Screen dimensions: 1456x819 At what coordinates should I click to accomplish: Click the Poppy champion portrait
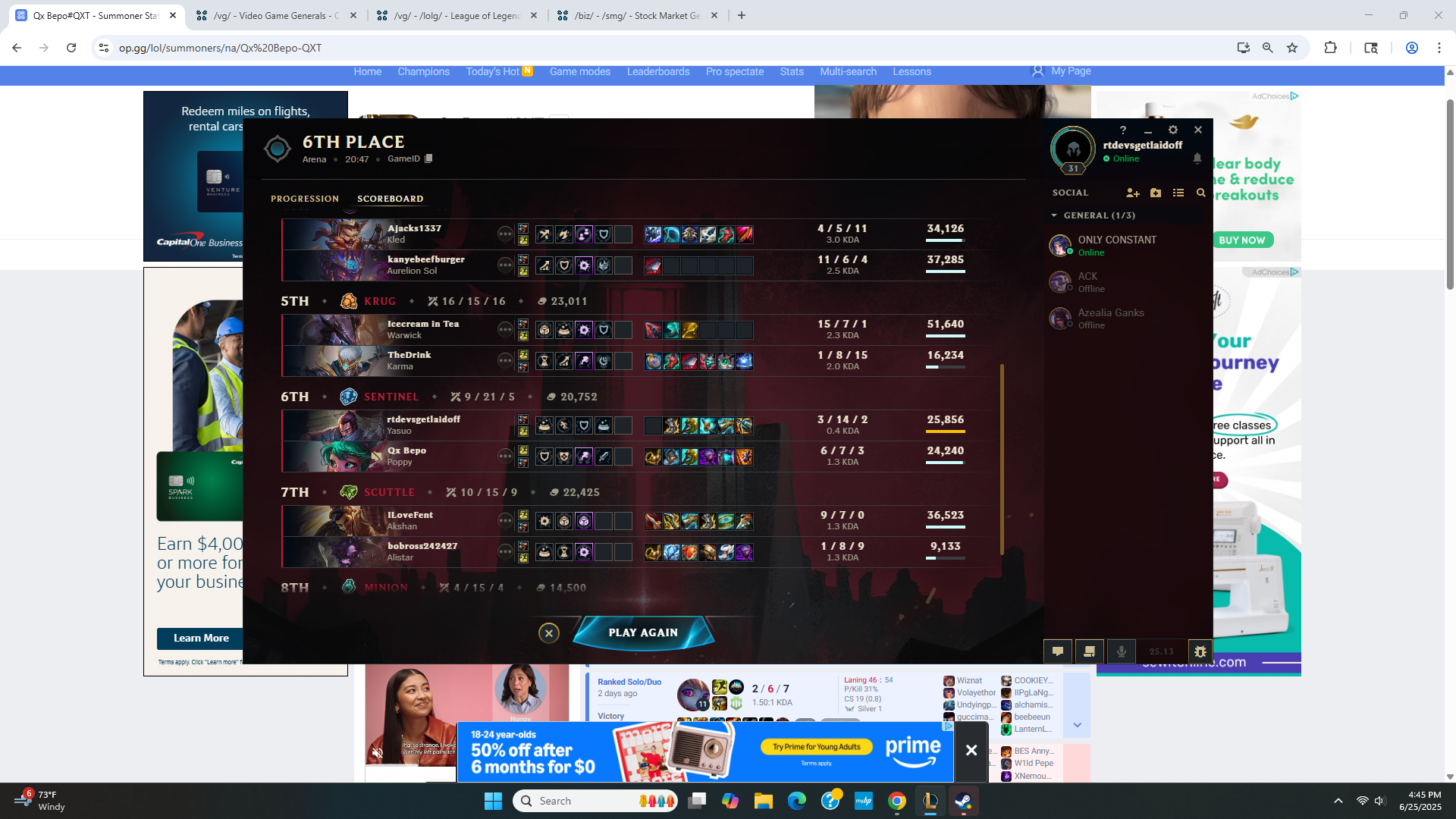334,456
